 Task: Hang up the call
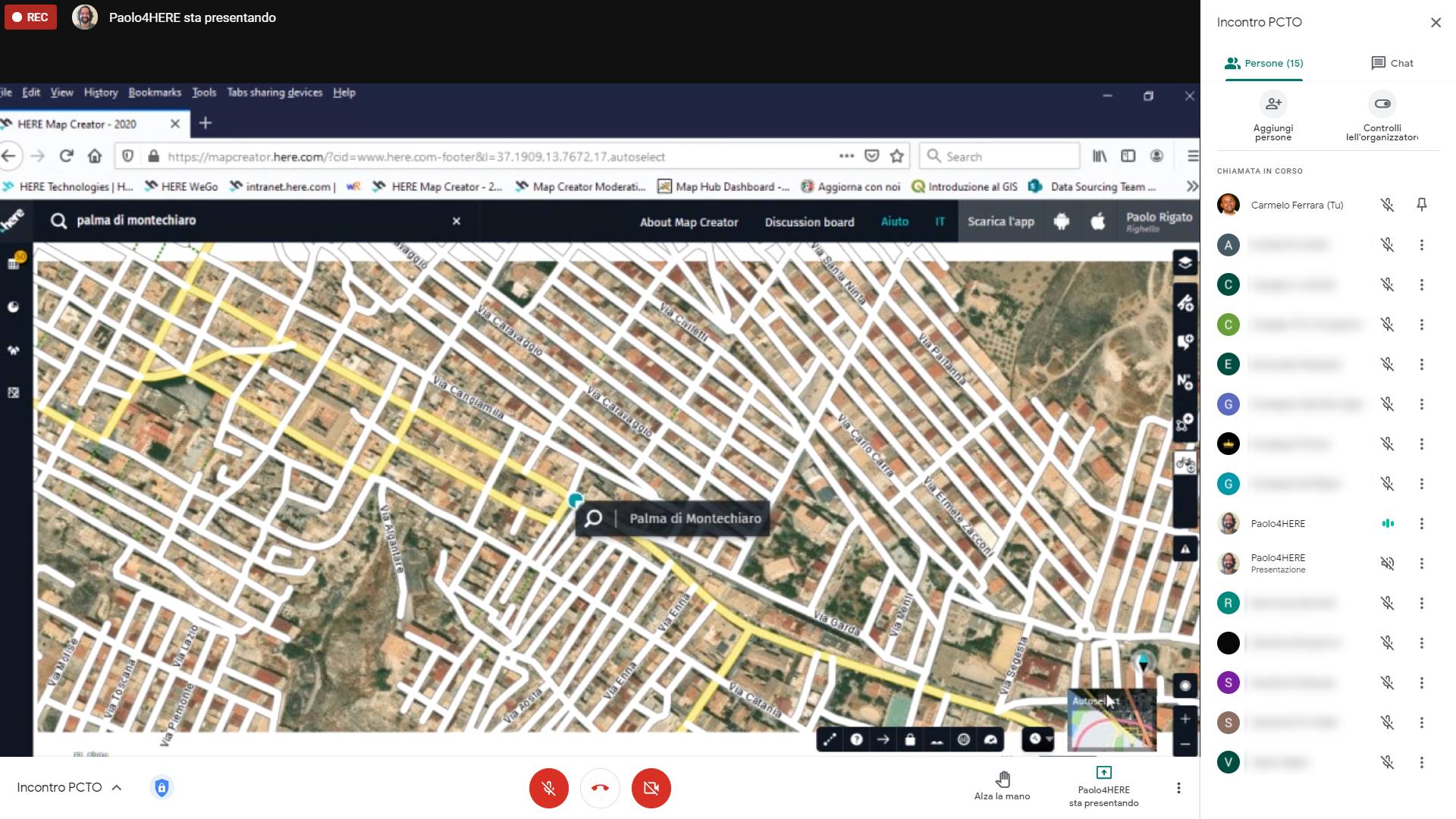[600, 788]
